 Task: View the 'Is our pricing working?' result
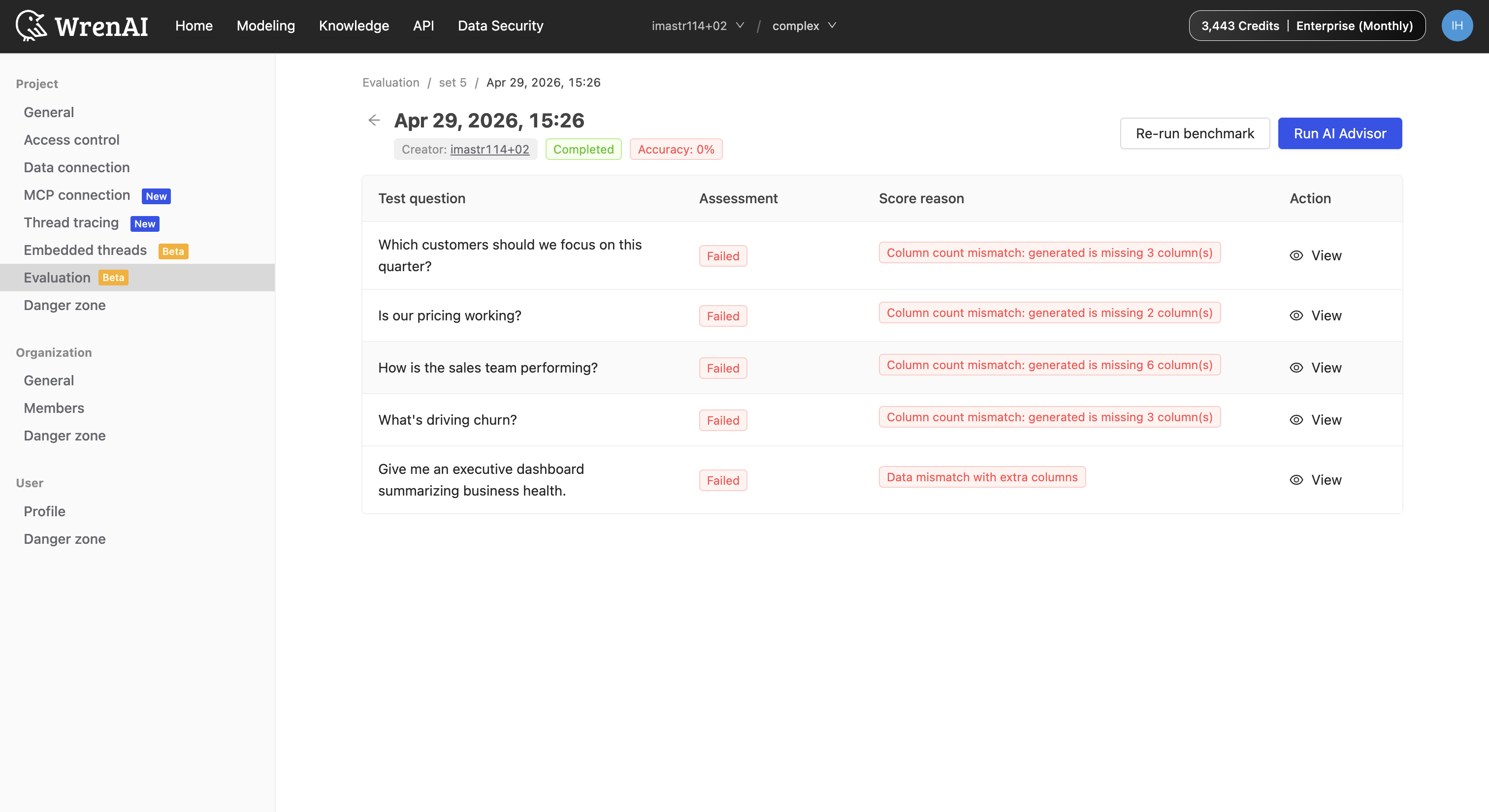(1316, 315)
